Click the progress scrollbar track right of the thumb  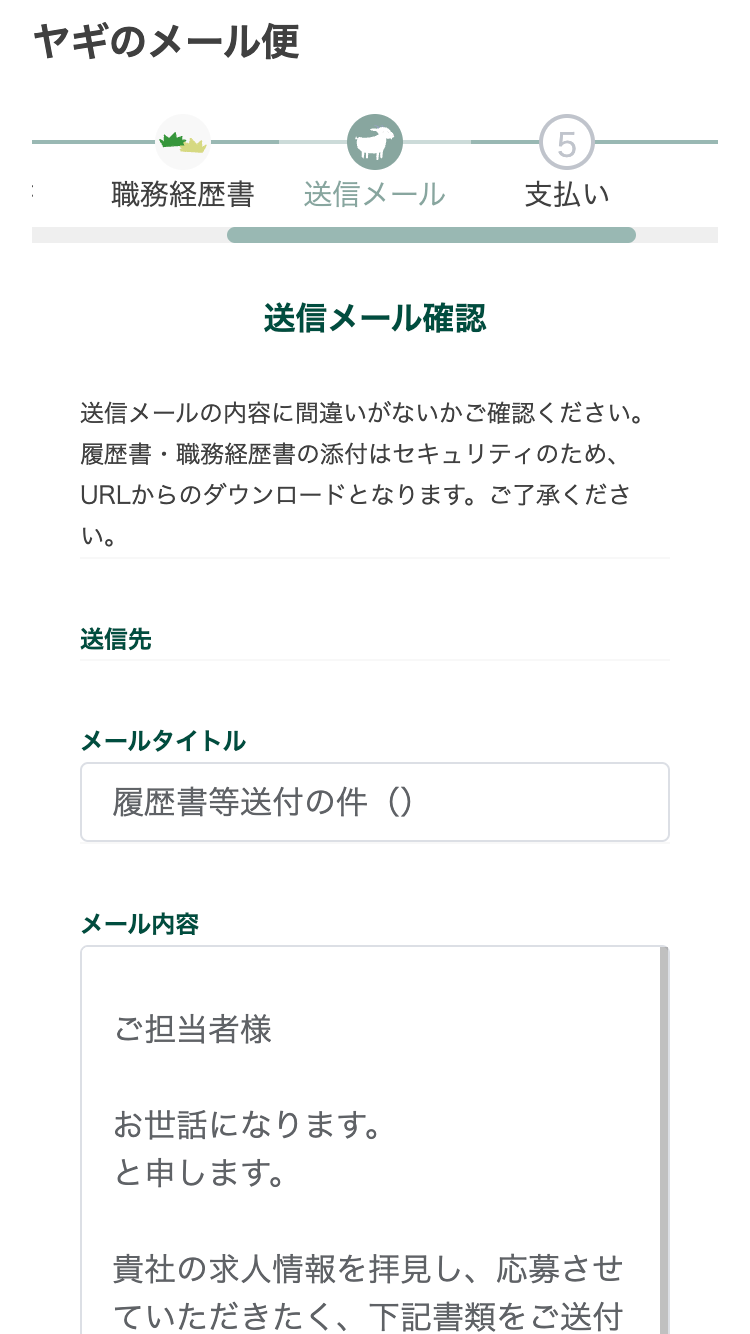pos(677,235)
